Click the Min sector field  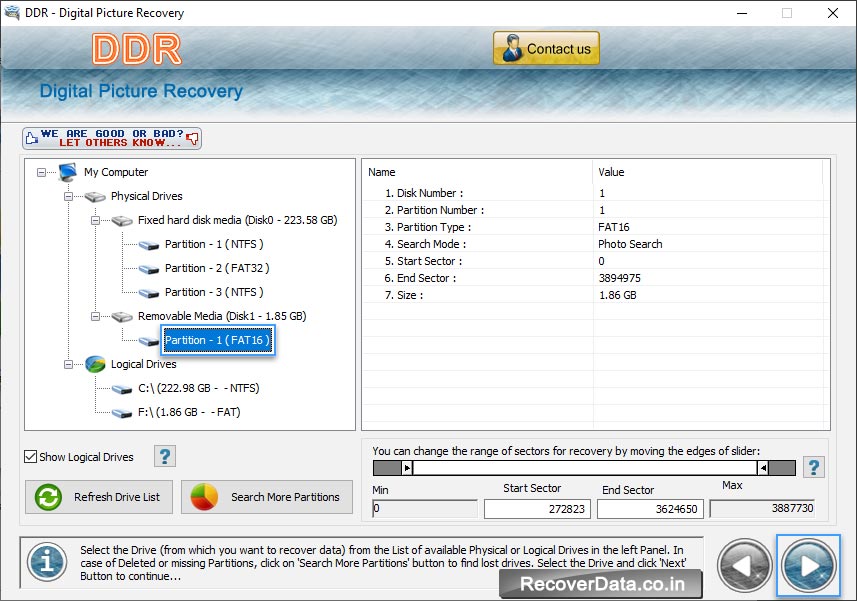425,509
